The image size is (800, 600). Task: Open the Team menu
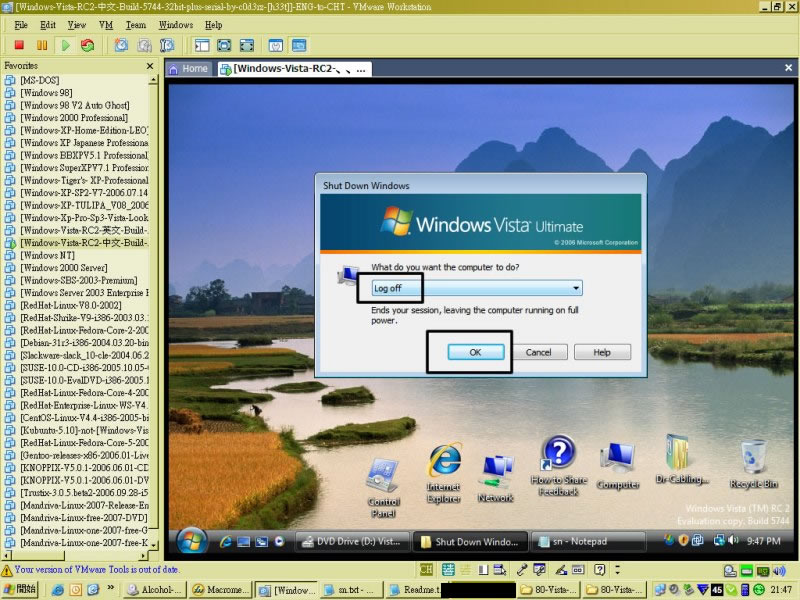point(136,25)
